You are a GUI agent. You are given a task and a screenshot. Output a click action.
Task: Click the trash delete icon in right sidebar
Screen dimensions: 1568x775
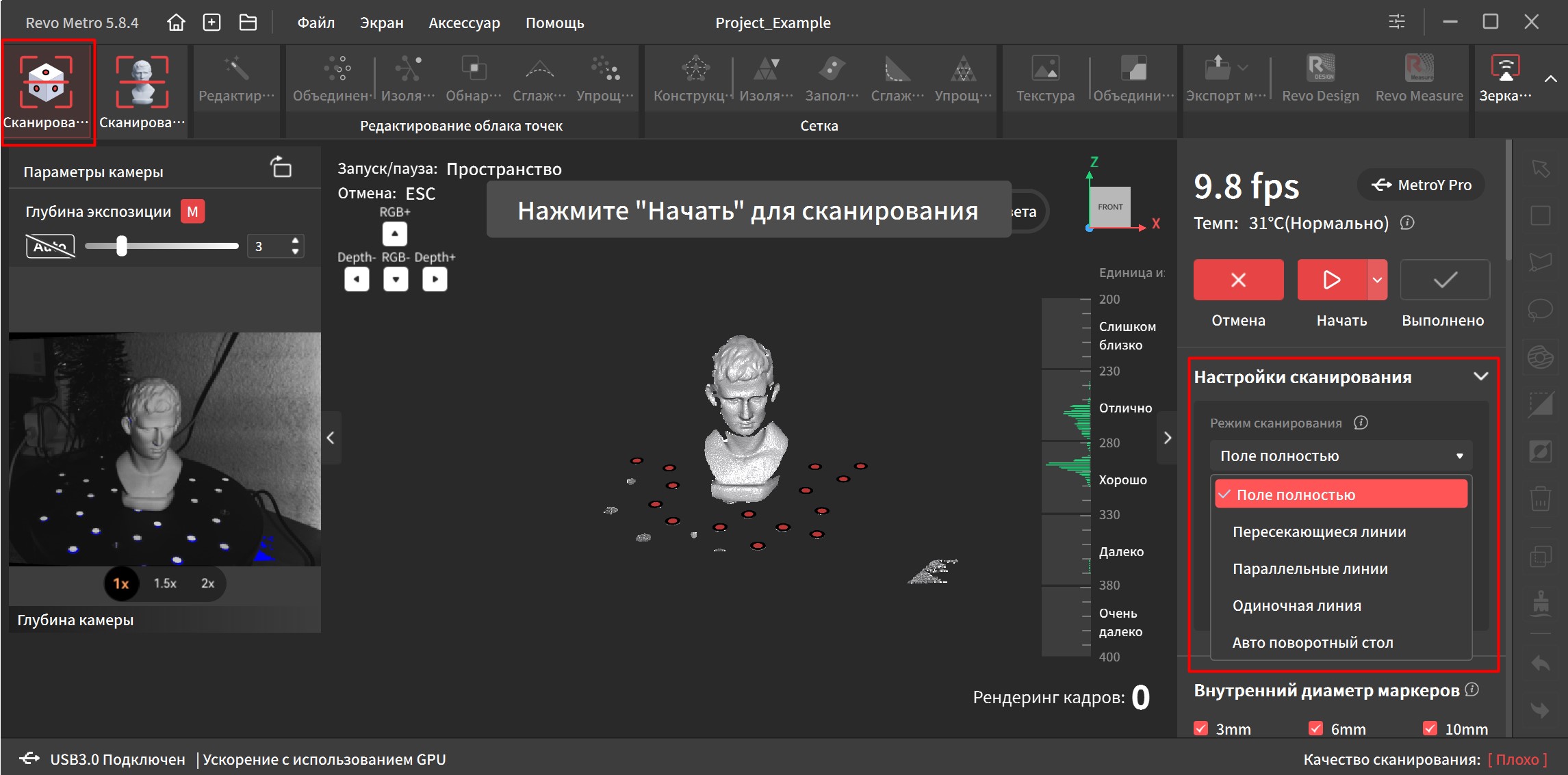(x=1540, y=498)
